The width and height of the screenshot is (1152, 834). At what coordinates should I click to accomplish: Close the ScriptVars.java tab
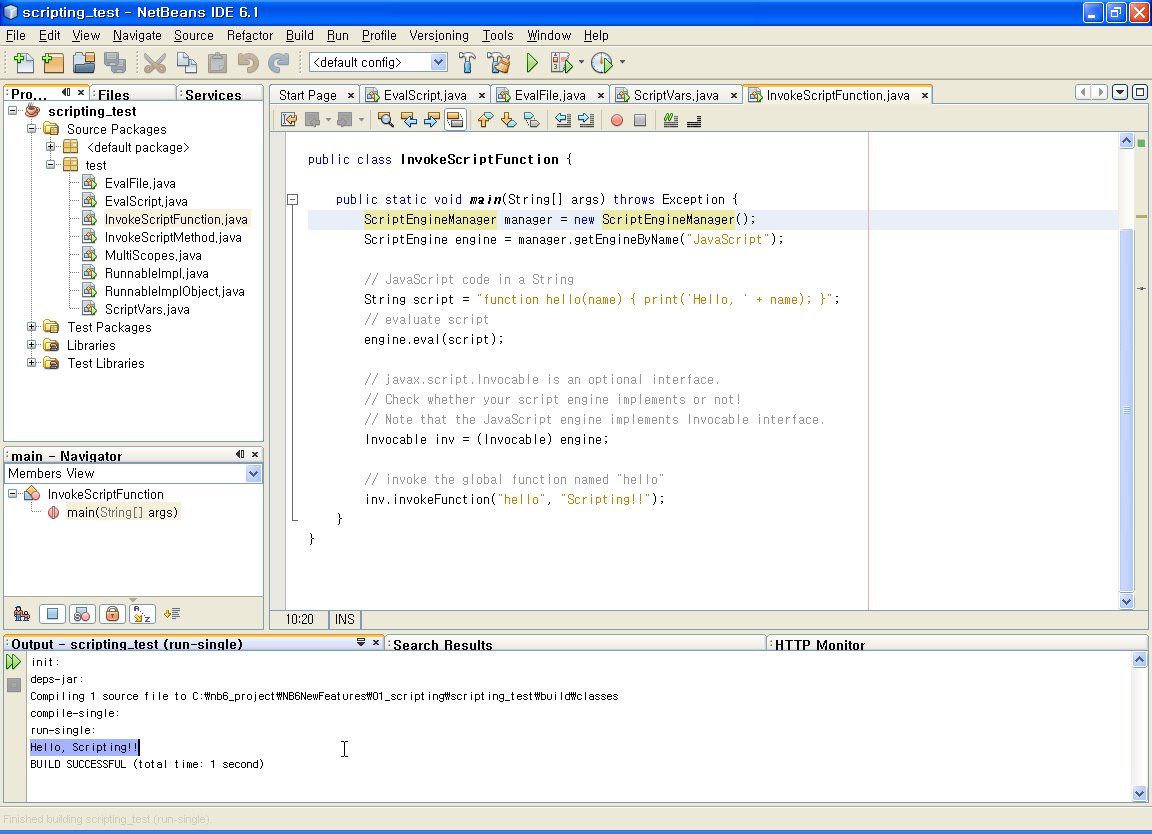tap(733, 96)
